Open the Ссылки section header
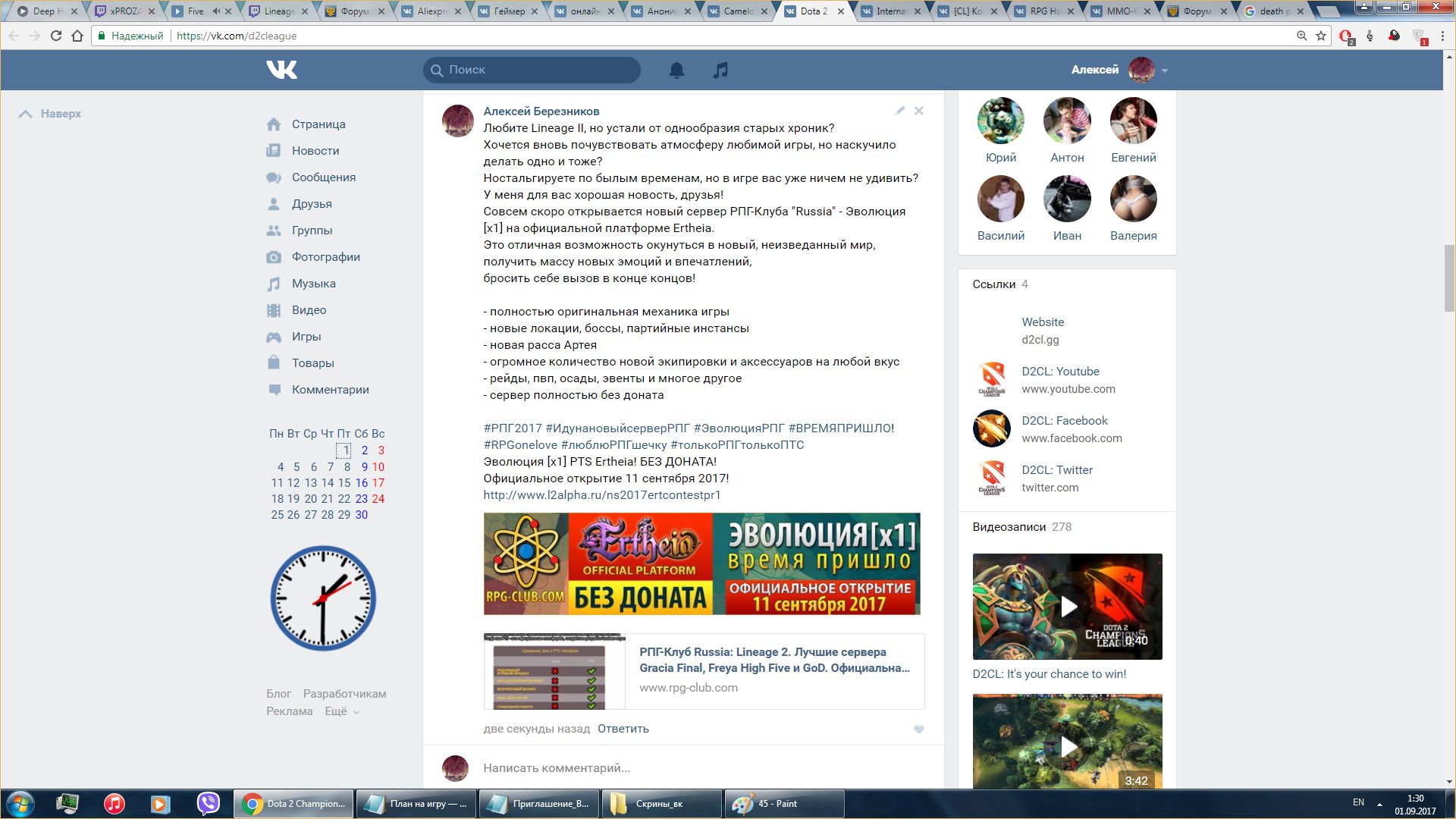 993,284
